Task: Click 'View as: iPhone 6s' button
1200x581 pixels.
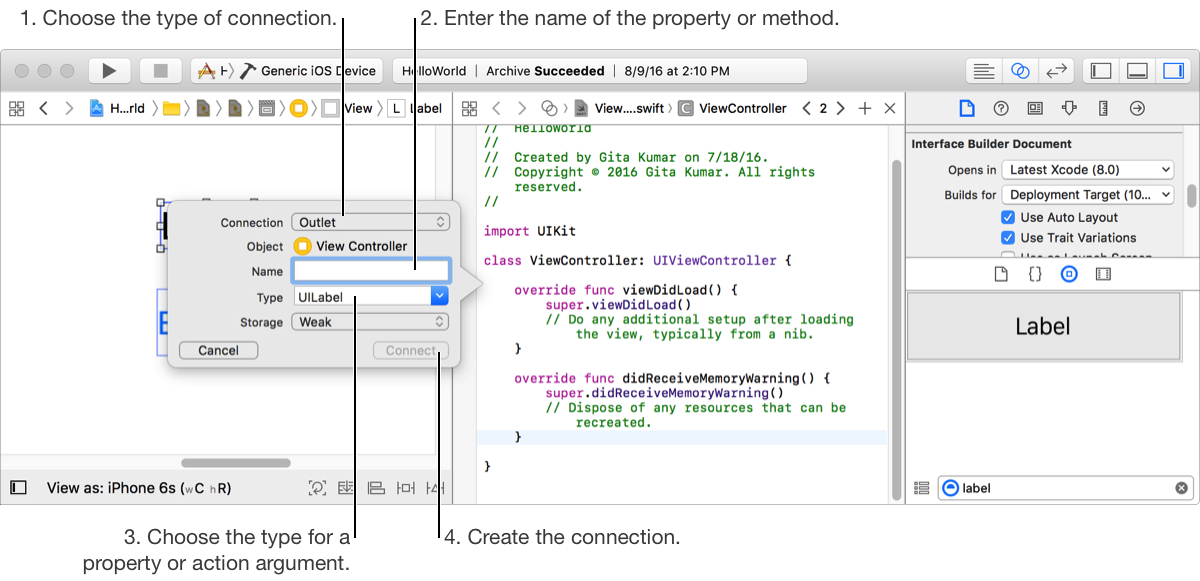Action: 139,488
